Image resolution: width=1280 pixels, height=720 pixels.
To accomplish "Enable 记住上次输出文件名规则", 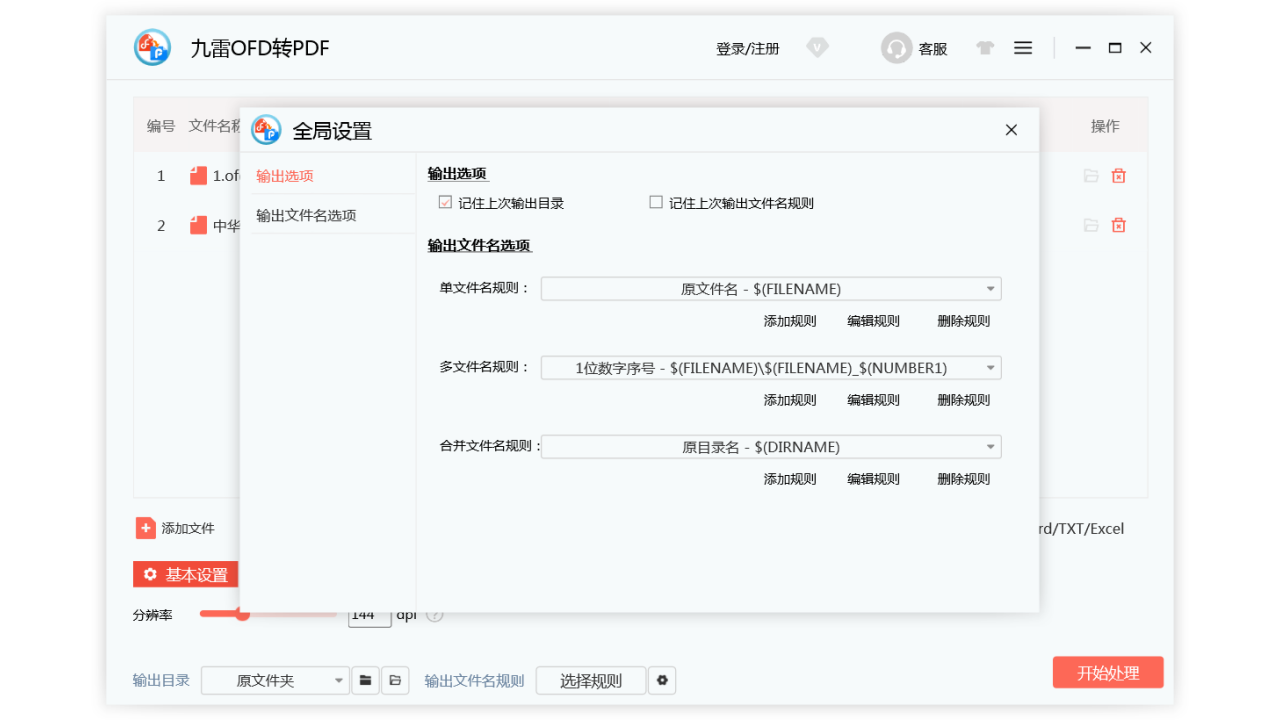I will click(x=655, y=201).
